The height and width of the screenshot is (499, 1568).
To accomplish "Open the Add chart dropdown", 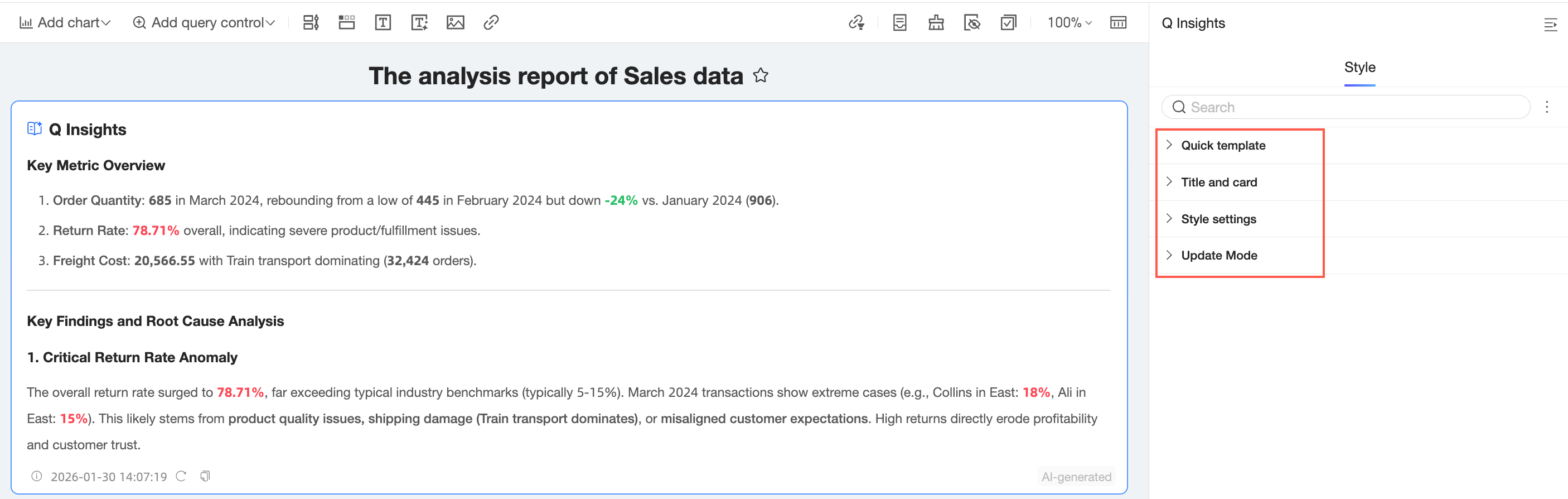I will click(x=65, y=22).
